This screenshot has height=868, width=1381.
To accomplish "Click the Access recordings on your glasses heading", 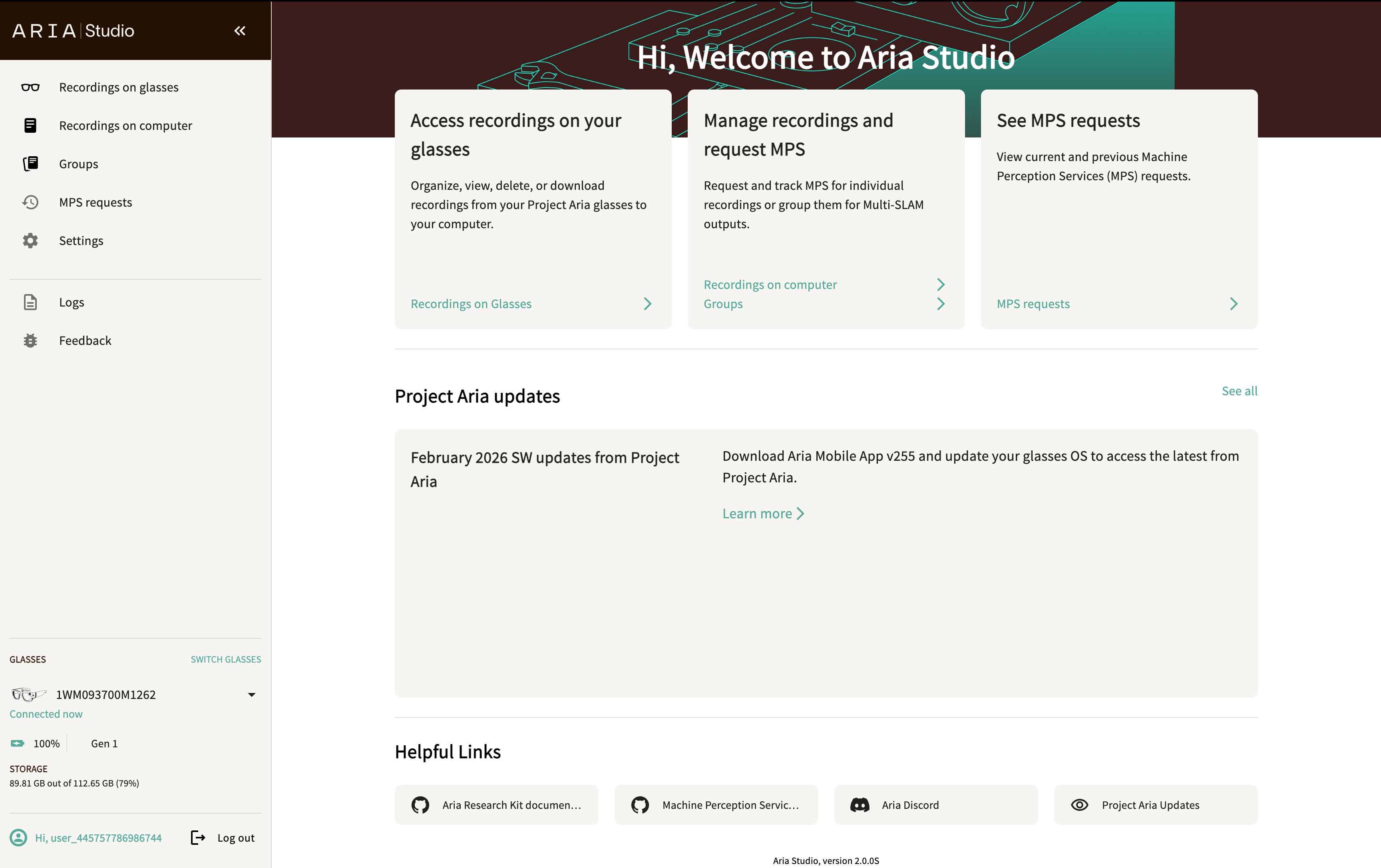I will [515, 135].
